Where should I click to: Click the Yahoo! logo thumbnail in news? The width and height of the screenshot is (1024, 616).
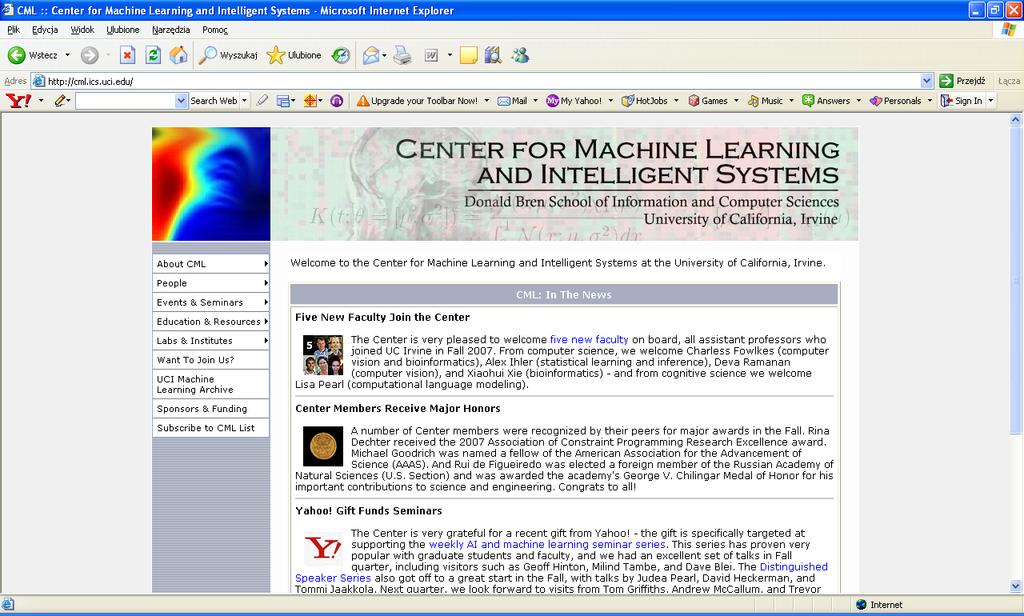(323, 547)
